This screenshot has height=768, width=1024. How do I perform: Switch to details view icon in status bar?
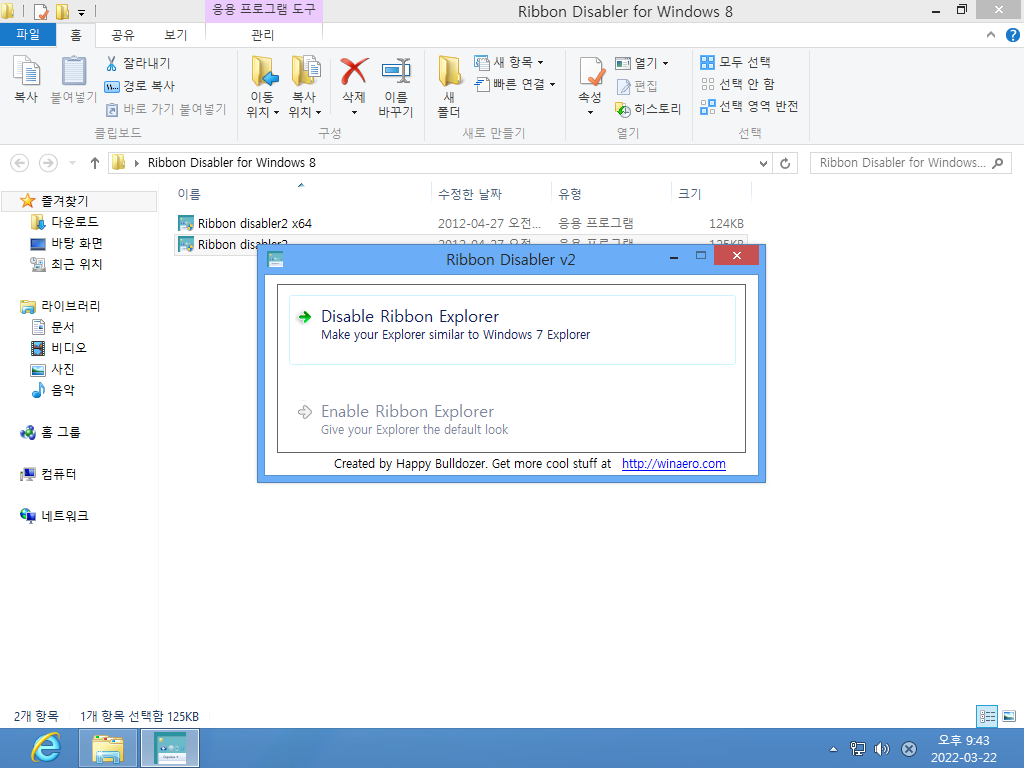point(987,716)
